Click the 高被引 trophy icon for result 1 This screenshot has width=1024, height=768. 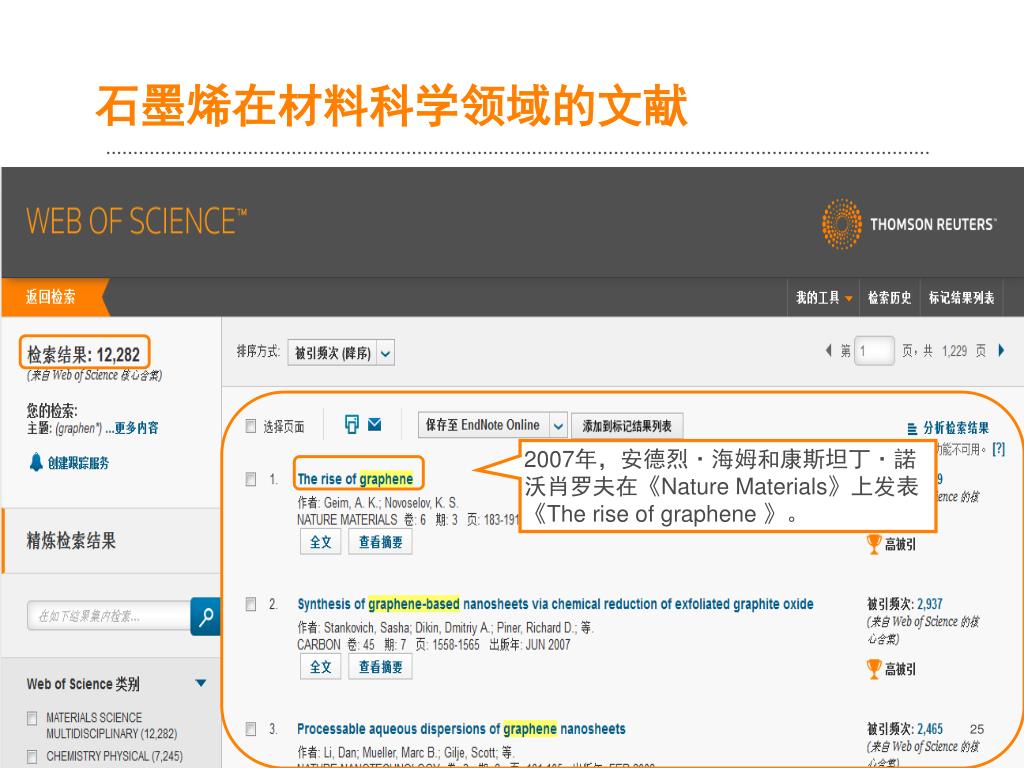point(874,543)
